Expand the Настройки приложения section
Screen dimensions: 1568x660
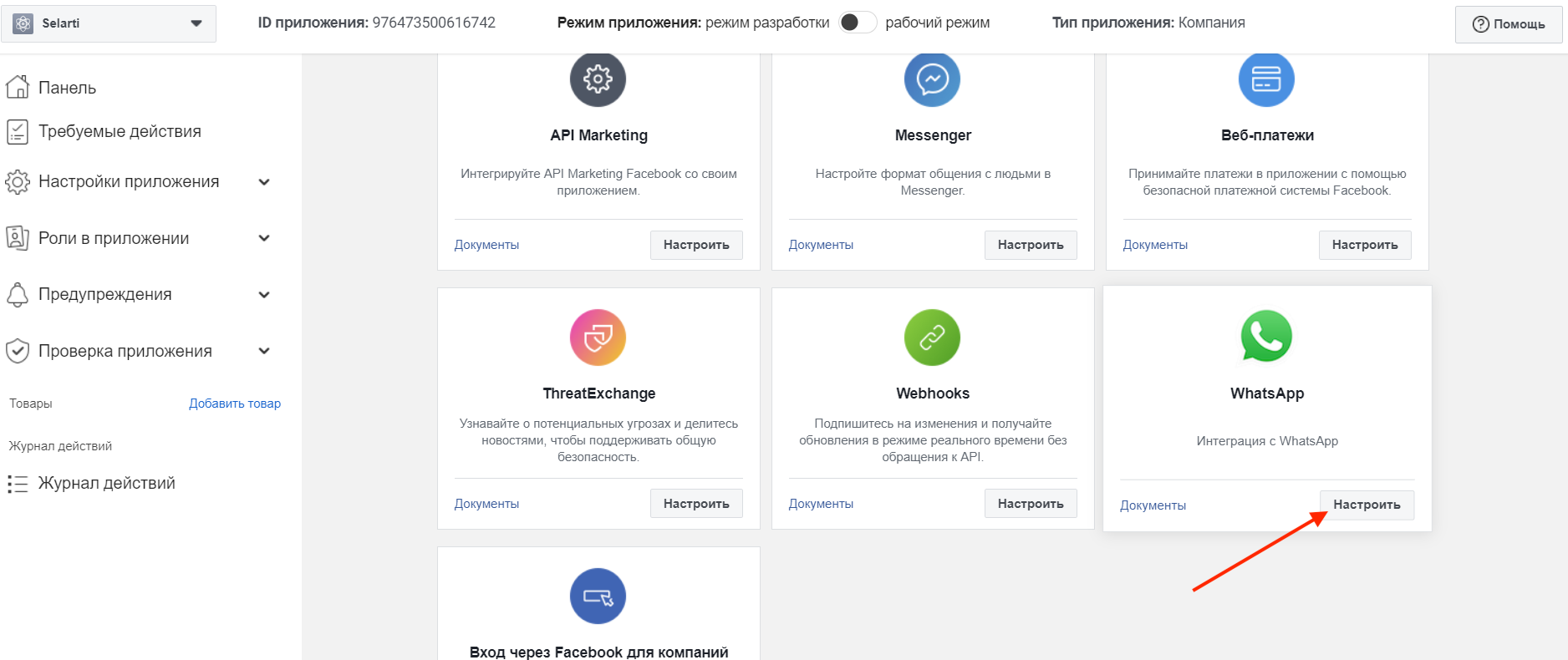point(264,182)
